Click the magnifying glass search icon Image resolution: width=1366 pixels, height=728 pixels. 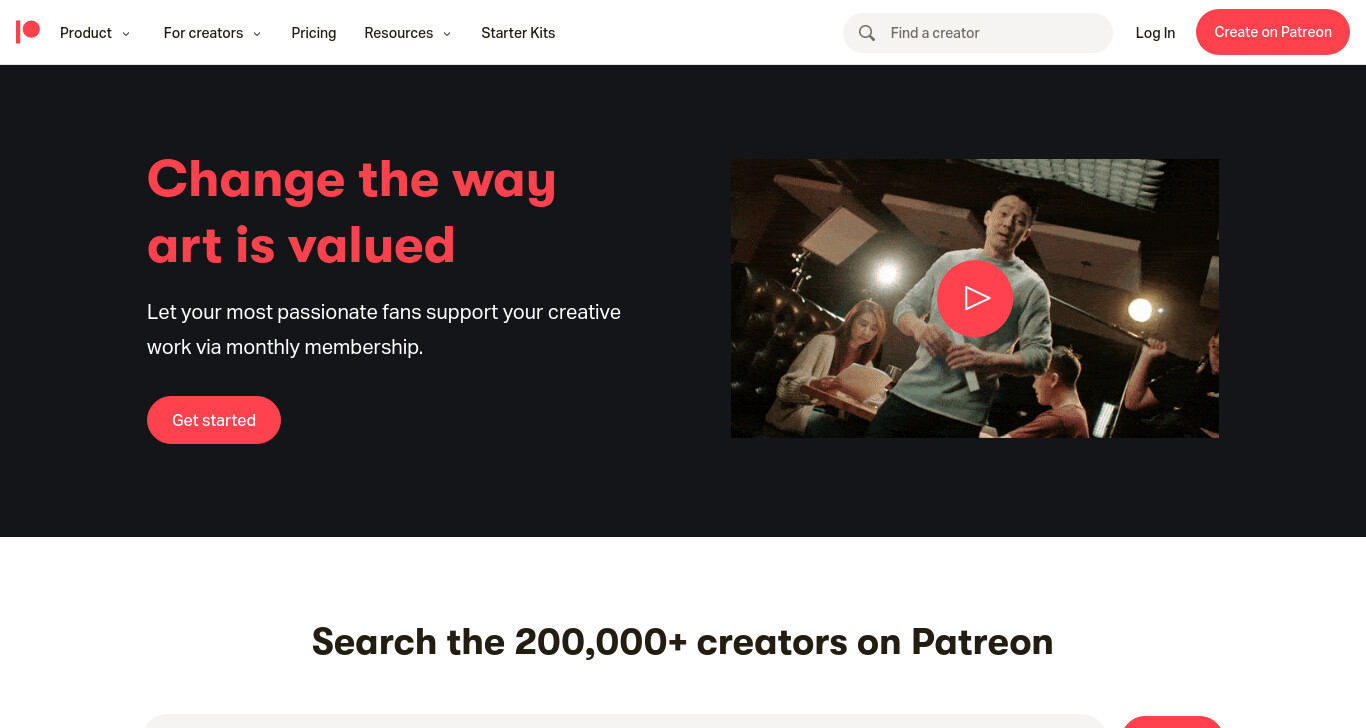click(867, 33)
